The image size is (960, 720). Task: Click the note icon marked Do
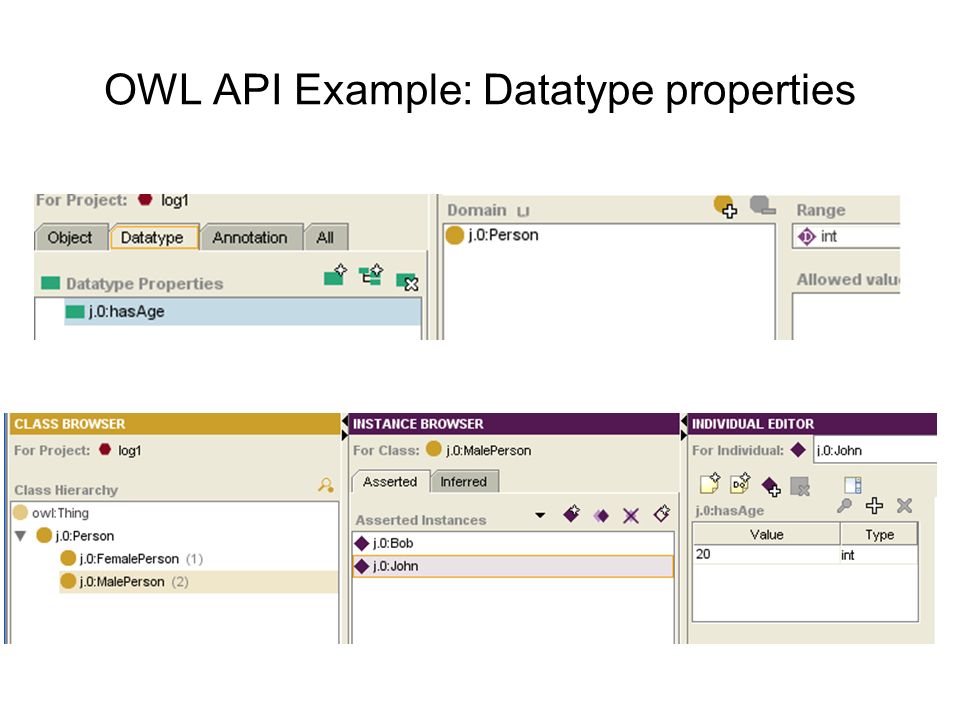[x=741, y=483]
